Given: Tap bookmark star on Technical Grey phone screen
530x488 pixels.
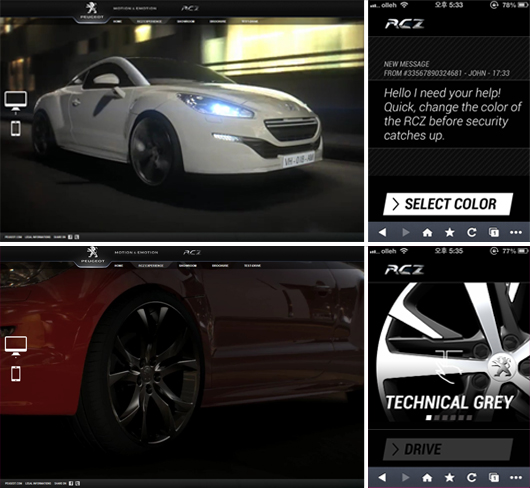Looking at the screenshot, I should [450, 477].
